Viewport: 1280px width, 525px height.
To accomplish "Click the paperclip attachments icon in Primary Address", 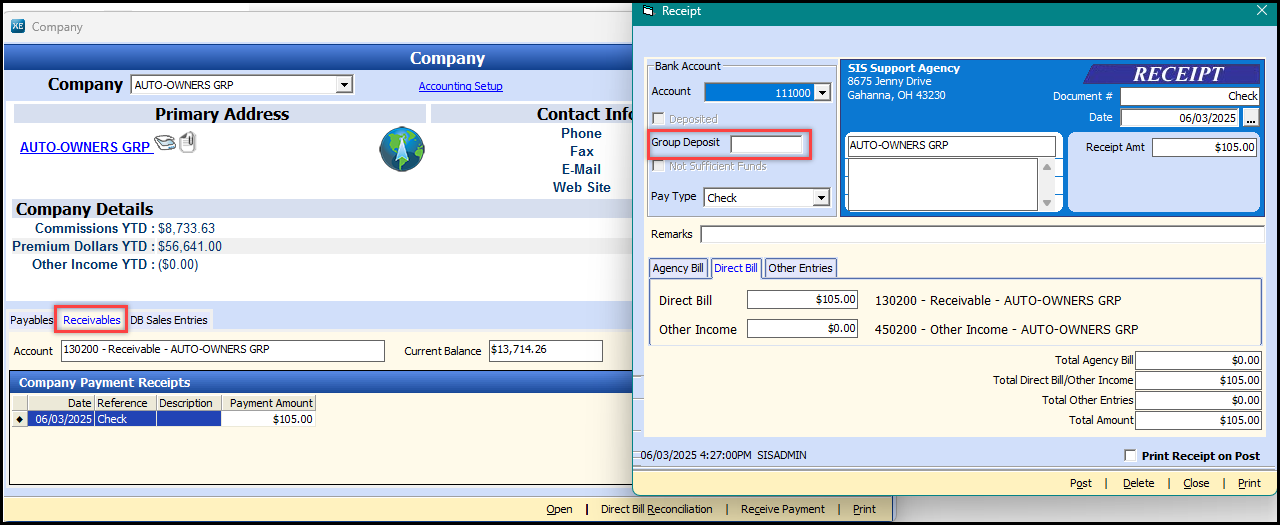I will click(187, 143).
